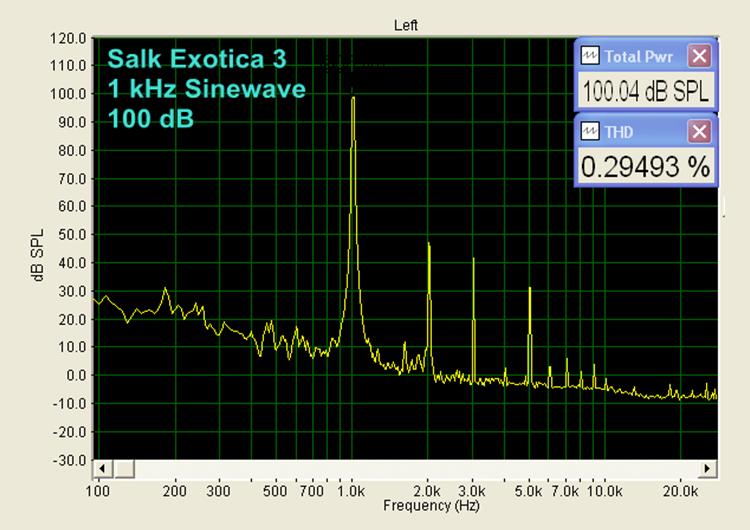Select the 0.29493 % THD value

(645, 167)
